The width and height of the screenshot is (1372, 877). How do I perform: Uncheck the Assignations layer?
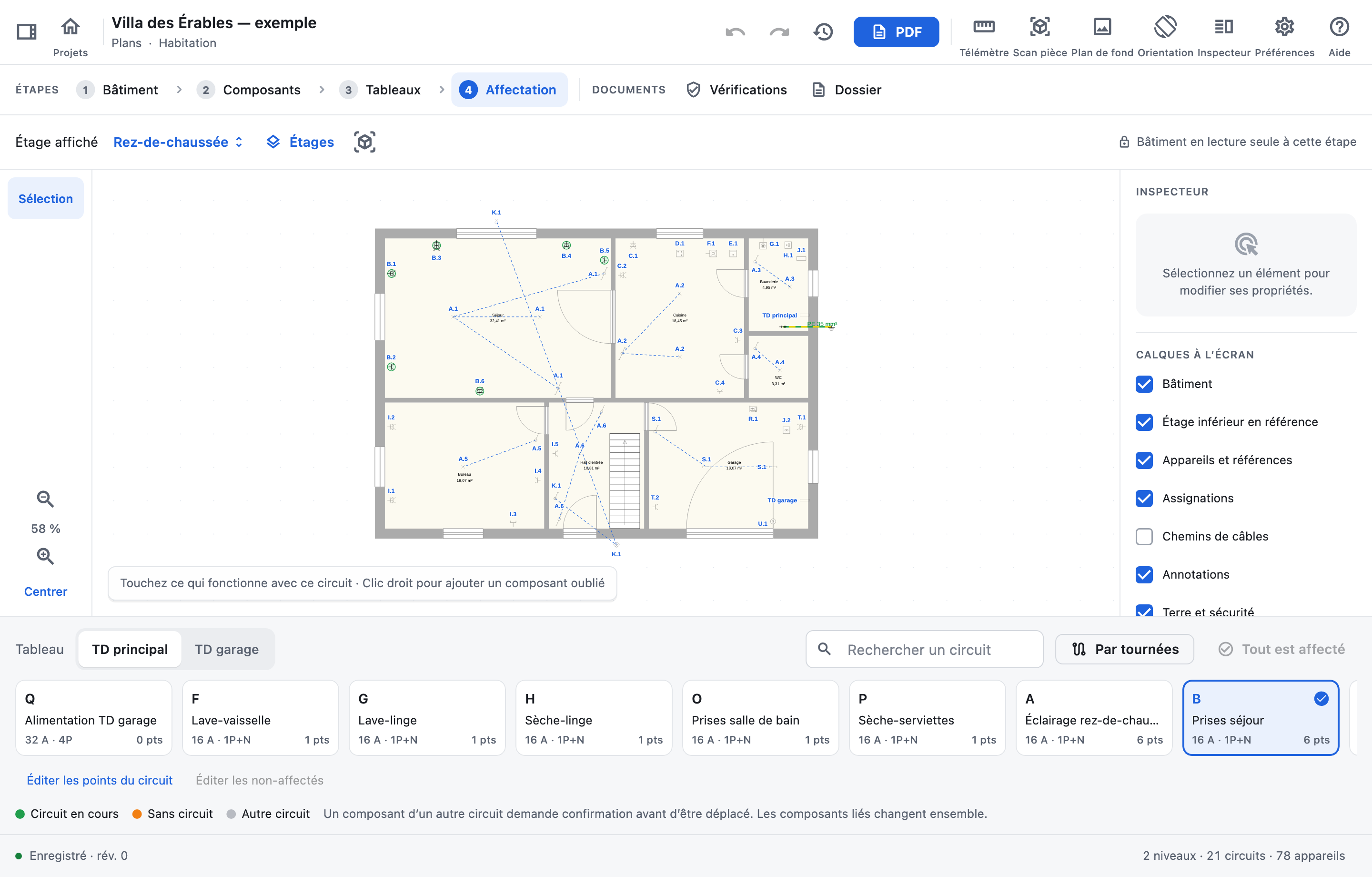pos(1144,499)
